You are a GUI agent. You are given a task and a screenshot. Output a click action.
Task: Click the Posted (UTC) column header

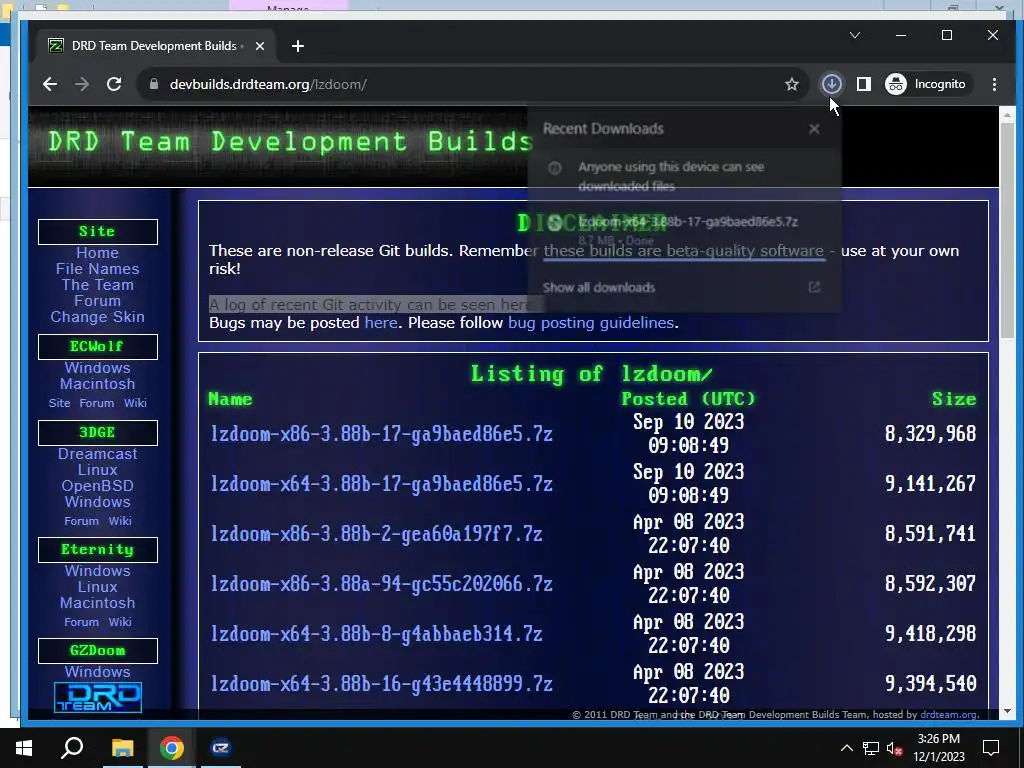pos(688,399)
